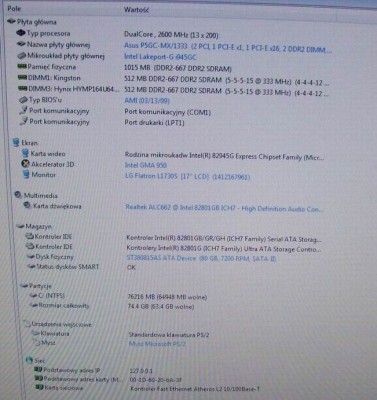Open the Realtek ALC662 audio link
377x400 pixels.
pos(224,208)
